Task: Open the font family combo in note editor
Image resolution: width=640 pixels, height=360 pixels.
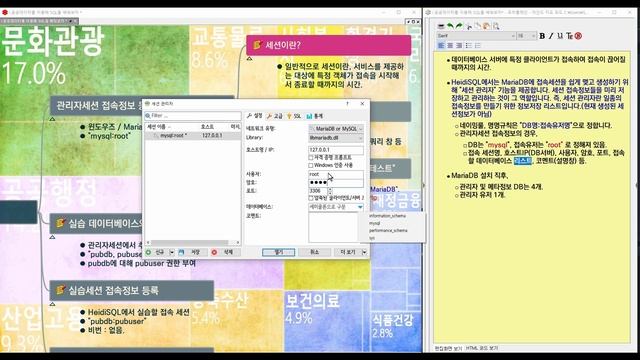Action: point(476,36)
